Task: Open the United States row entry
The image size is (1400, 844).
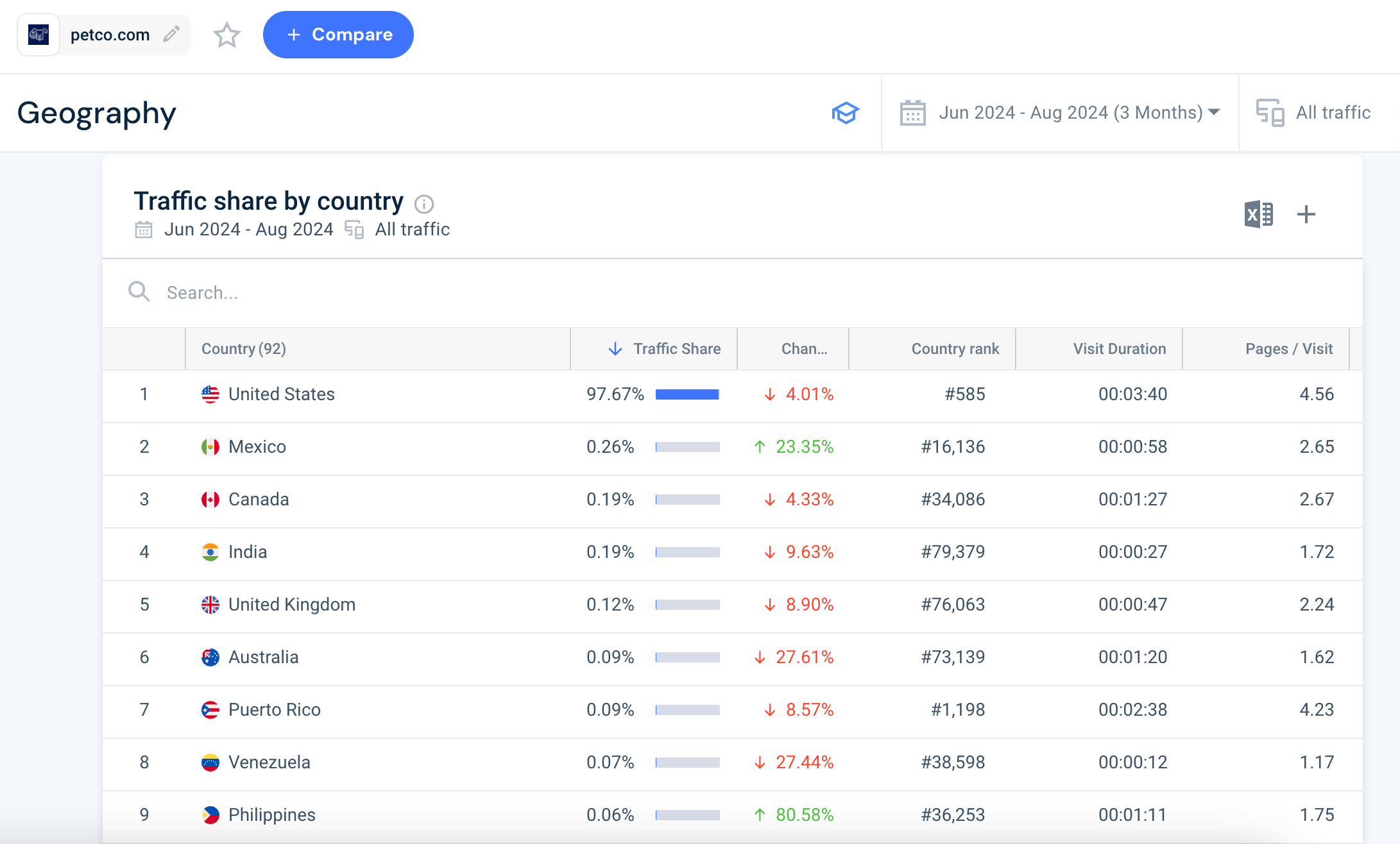Action: point(282,394)
